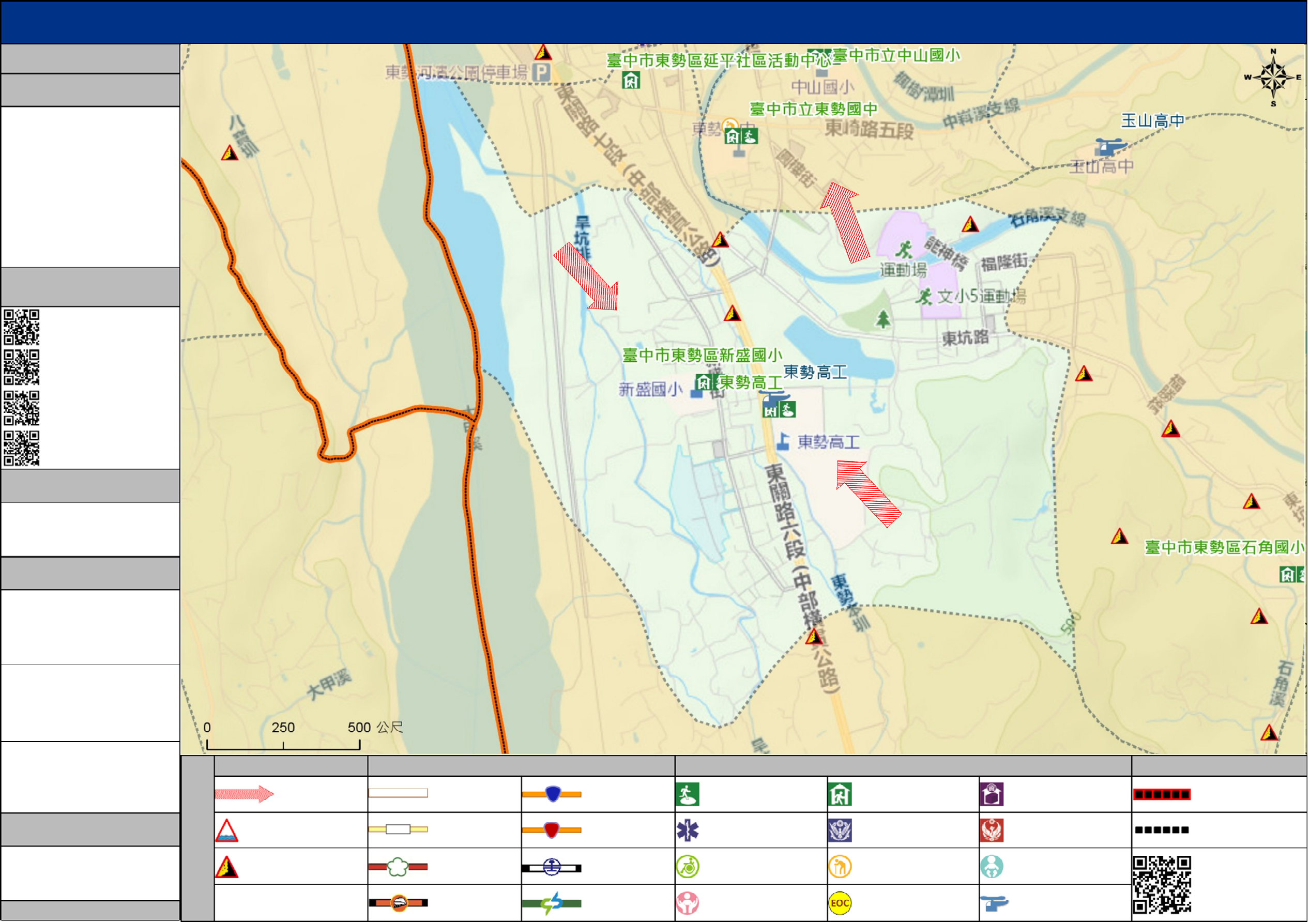Image resolution: width=1310 pixels, height=924 pixels.
Task: Click landslide triangle left of 石角溪支線 label
Action: (971, 225)
